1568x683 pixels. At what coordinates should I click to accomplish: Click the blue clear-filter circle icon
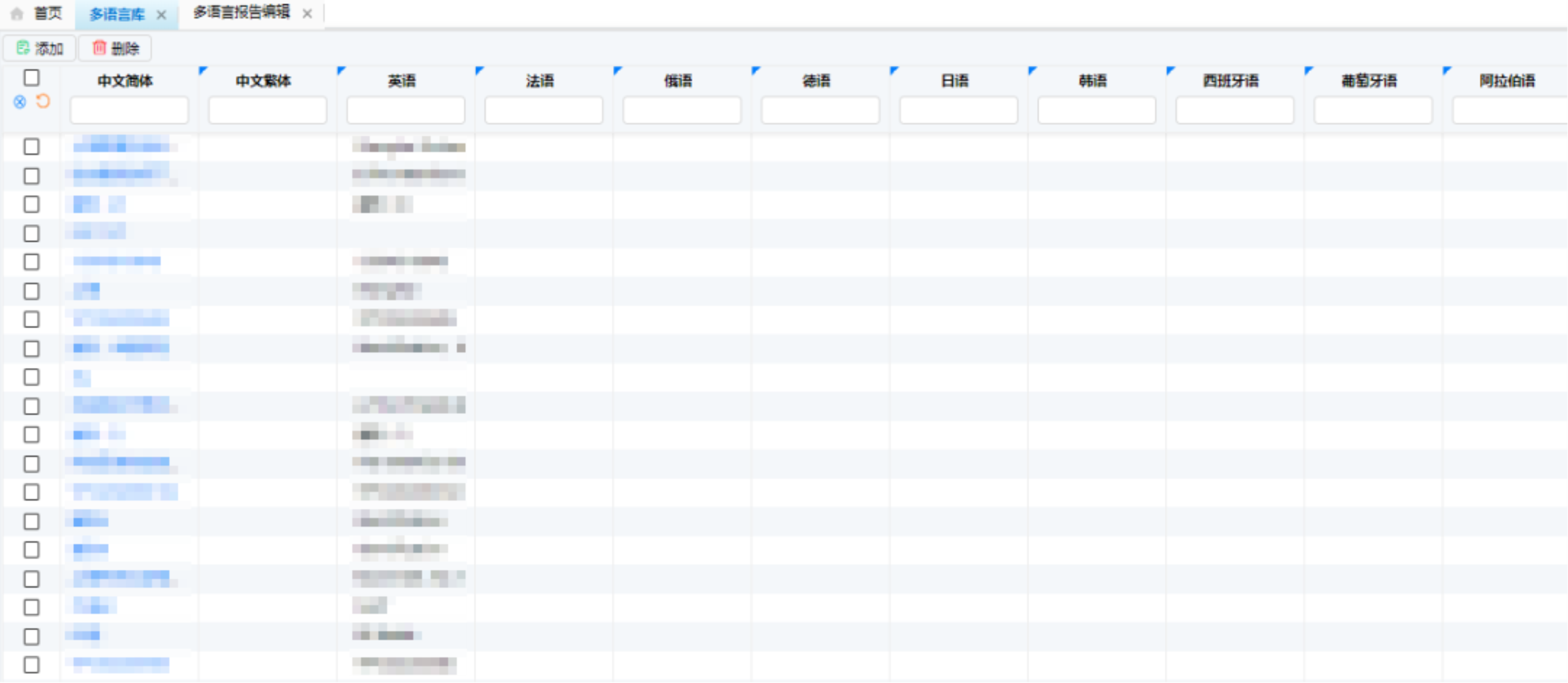point(20,102)
